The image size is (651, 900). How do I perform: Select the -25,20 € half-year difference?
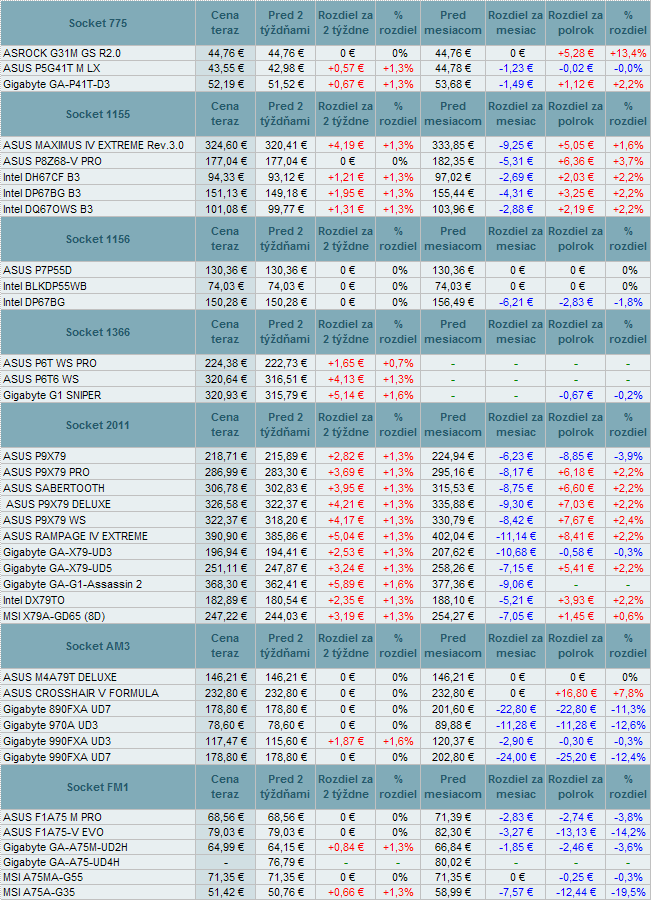coord(576,758)
